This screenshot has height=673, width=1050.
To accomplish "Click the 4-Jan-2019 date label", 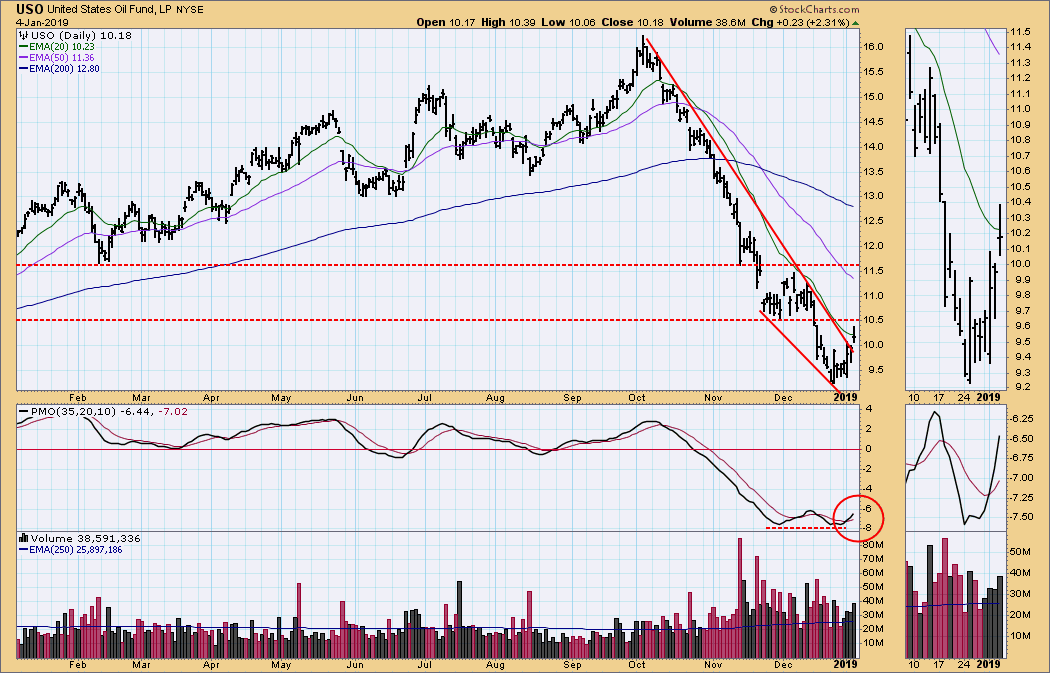I will point(42,23).
